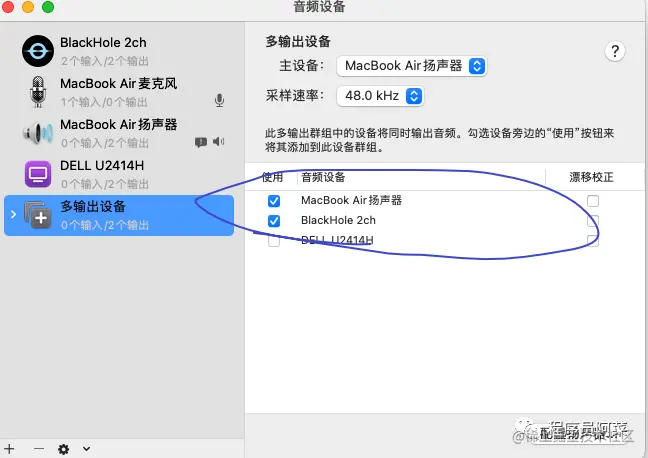This screenshot has height=458, width=648.
Task: Open the 主设备 dropdown
Action: [412, 66]
